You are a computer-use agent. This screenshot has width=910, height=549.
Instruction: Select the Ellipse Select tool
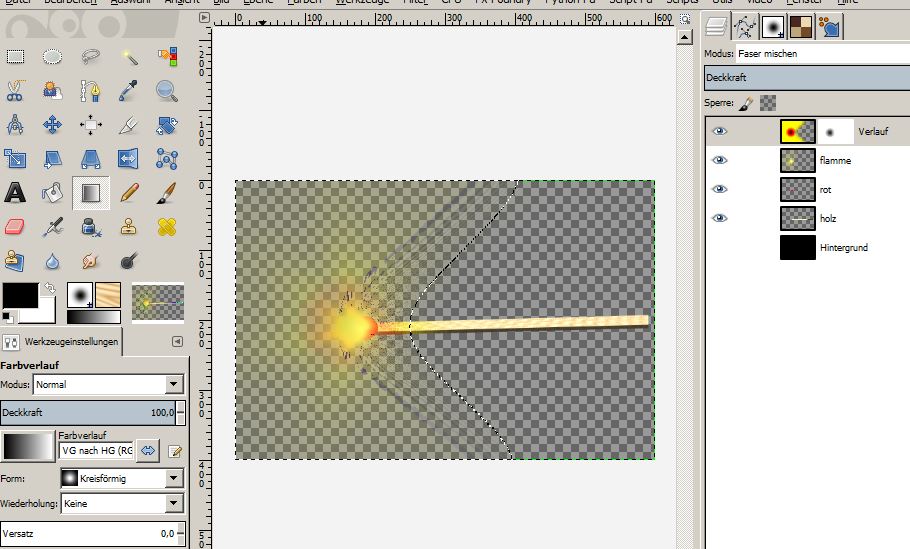[52, 56]
